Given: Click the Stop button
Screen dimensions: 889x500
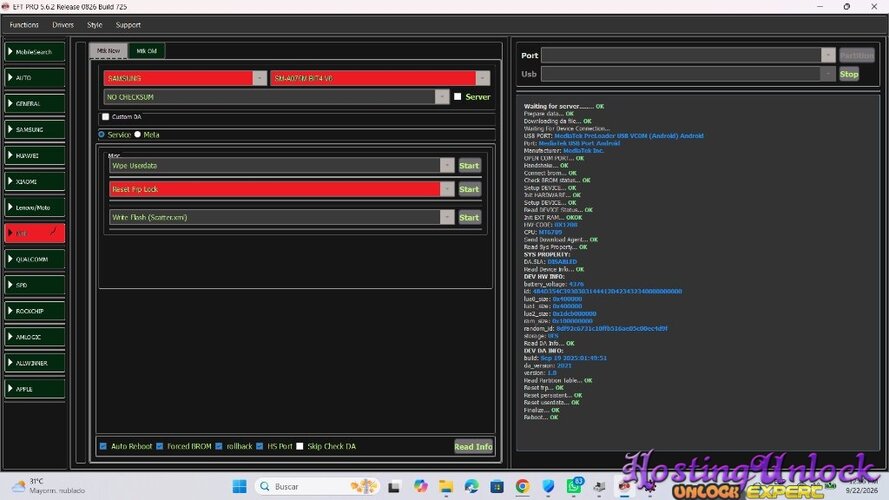Looking at the screenshot, I should click(x=849, y=74).
